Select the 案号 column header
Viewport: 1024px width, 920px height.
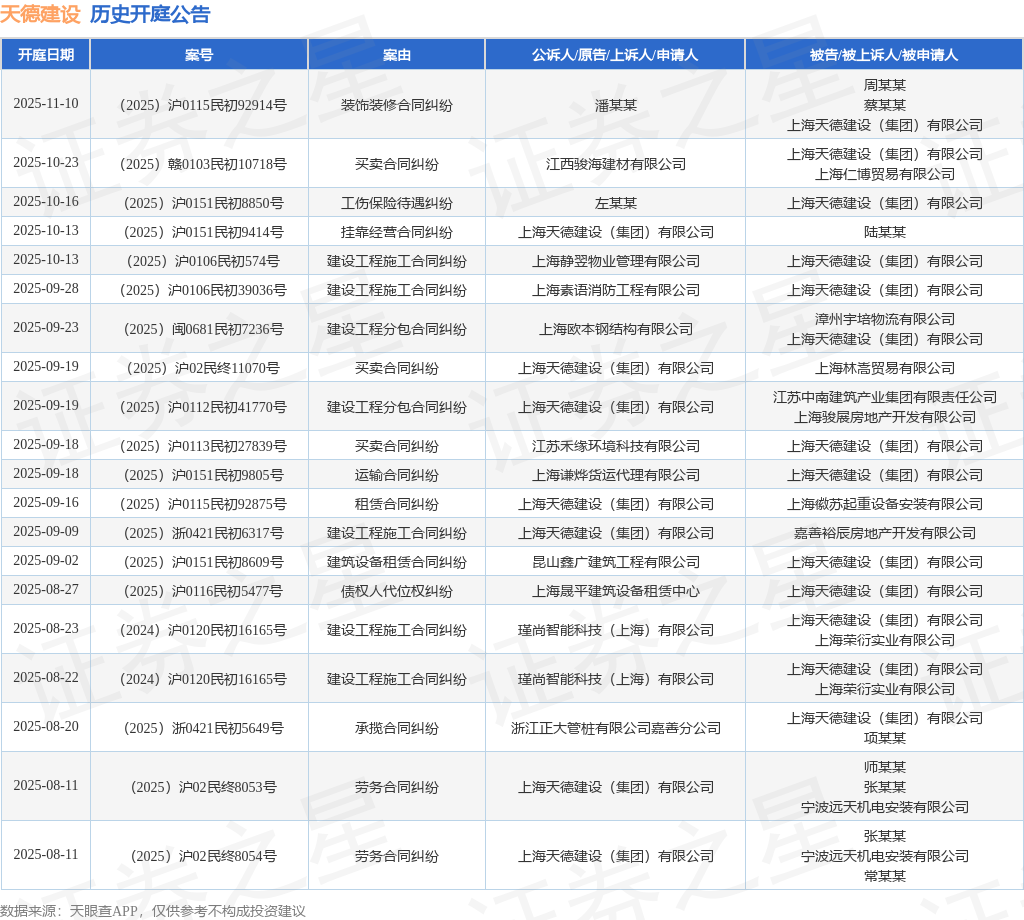coord(199,55)
